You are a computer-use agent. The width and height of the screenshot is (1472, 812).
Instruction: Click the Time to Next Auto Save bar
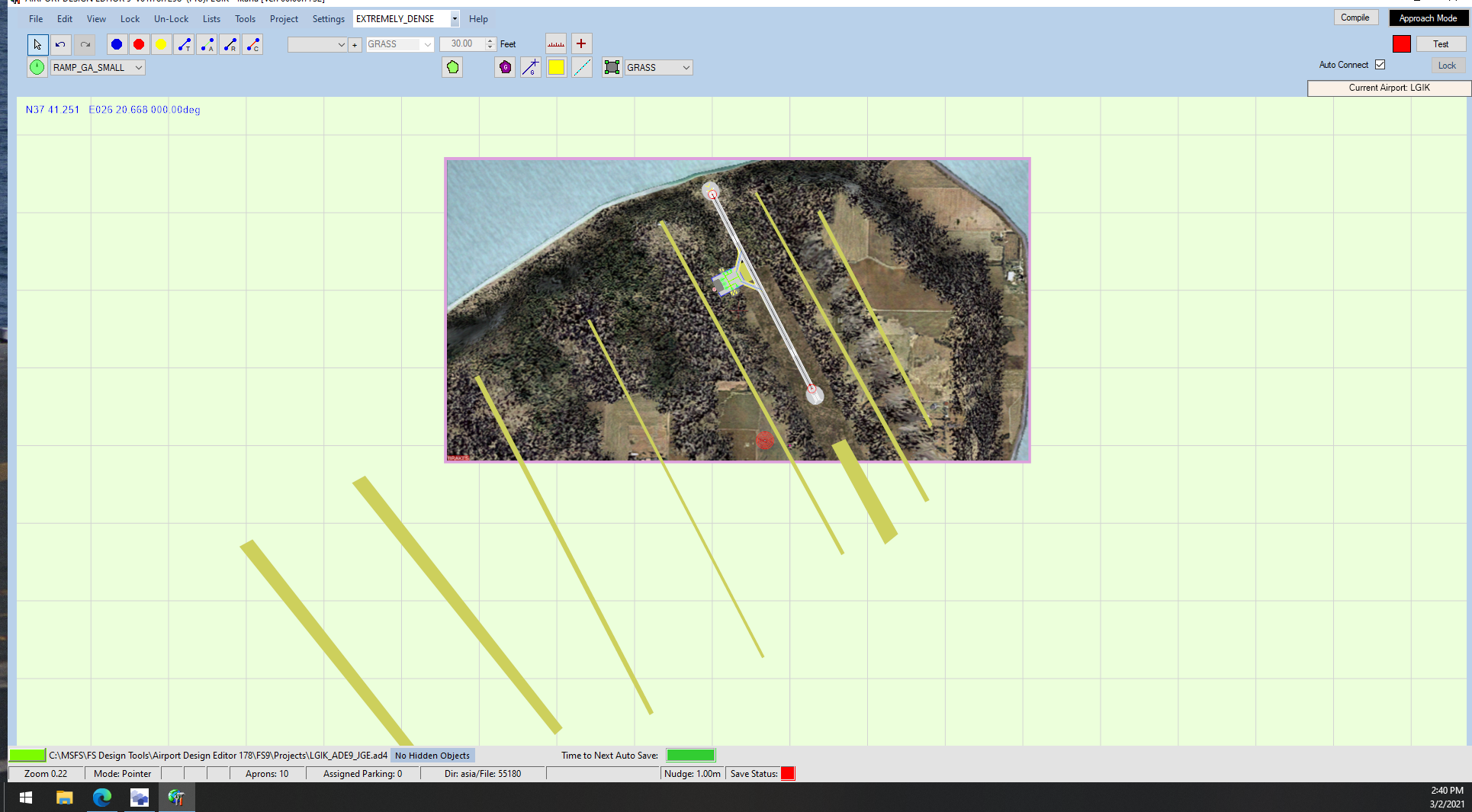690,756
